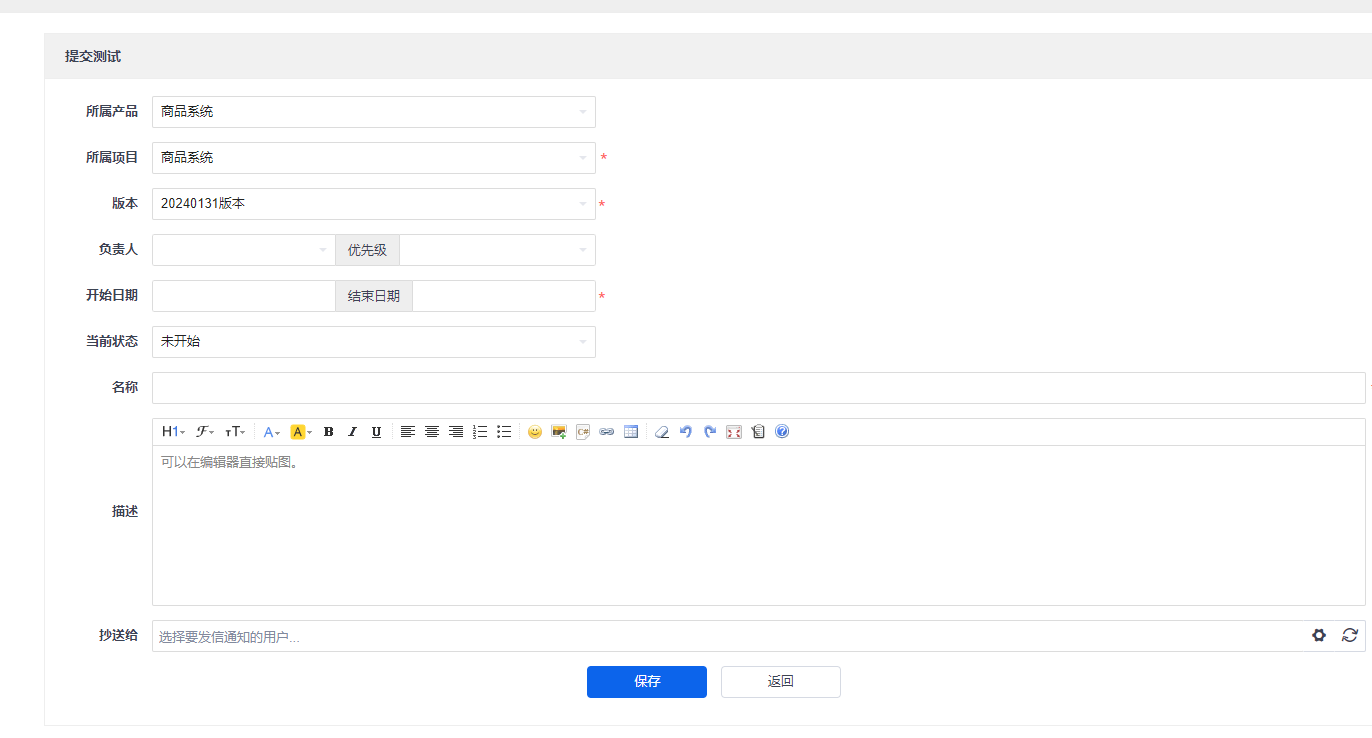Insert a code block via toolbar
Image resolution: width=1372 pixels, height=738 pixels.
tap(583, 432)
